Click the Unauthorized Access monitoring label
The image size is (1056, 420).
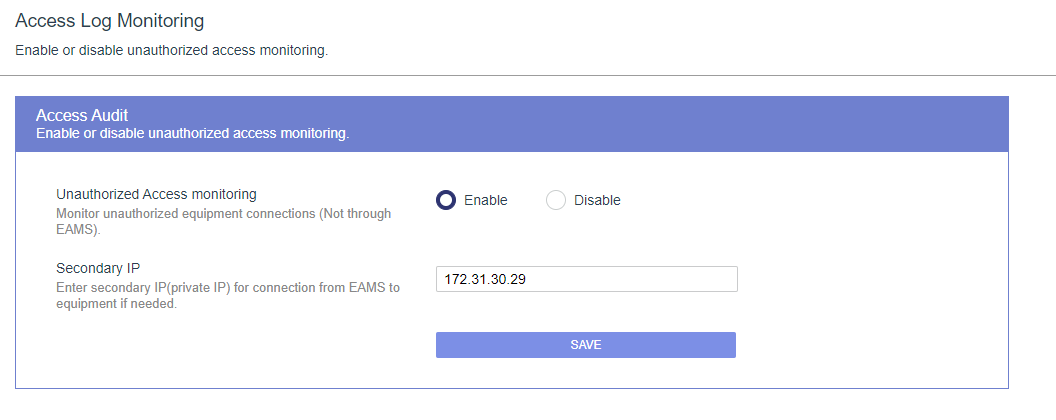[x=156, y=194]
